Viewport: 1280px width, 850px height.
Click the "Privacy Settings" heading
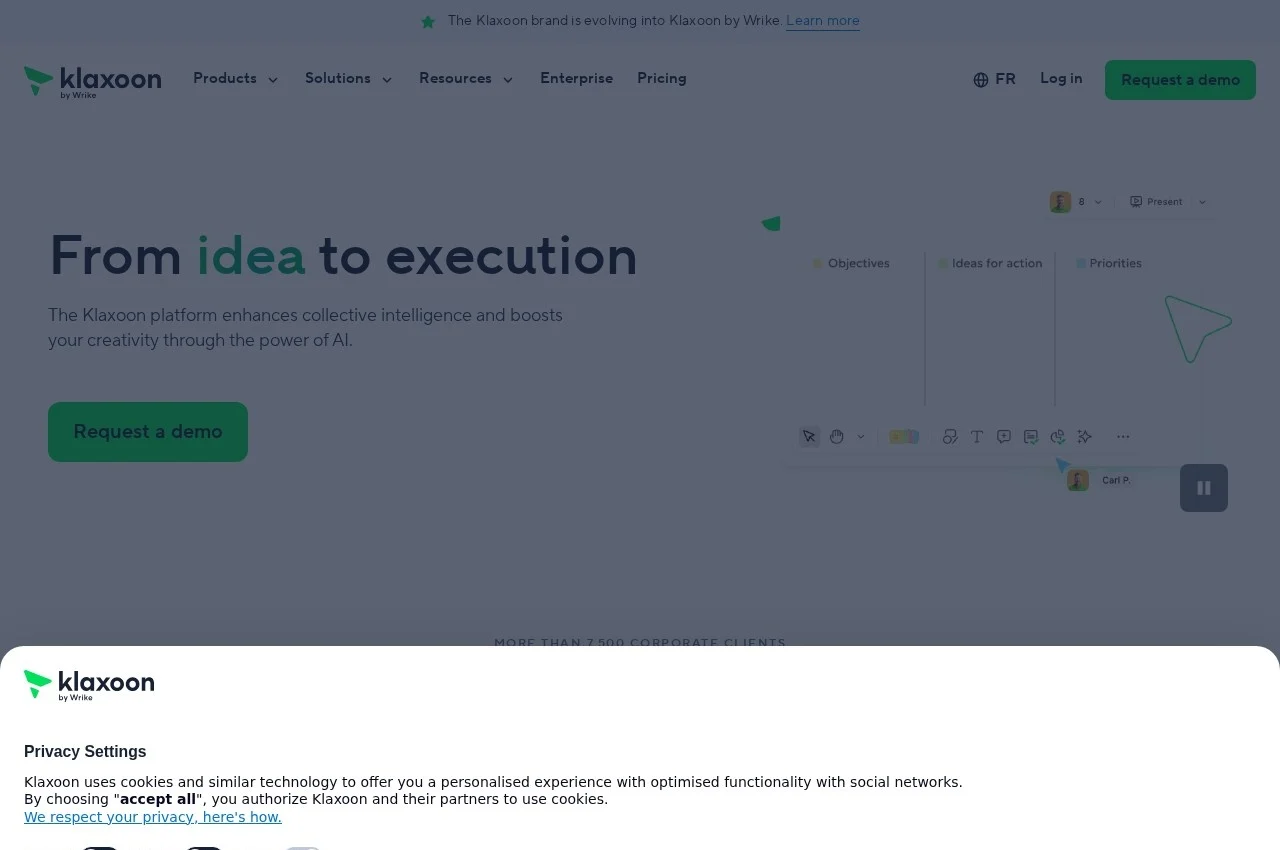point(85,752)
